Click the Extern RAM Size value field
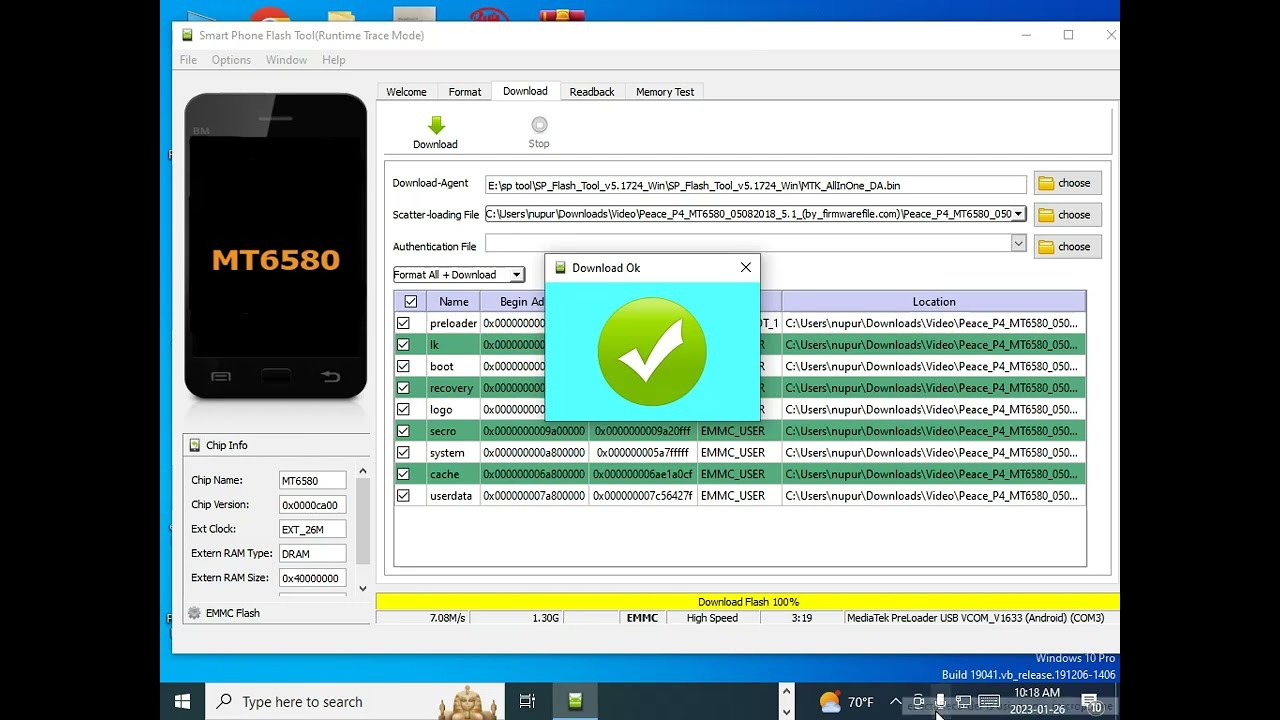This screenshot has height=720, width=1280. pyautogui.click(x=312, y=578)
